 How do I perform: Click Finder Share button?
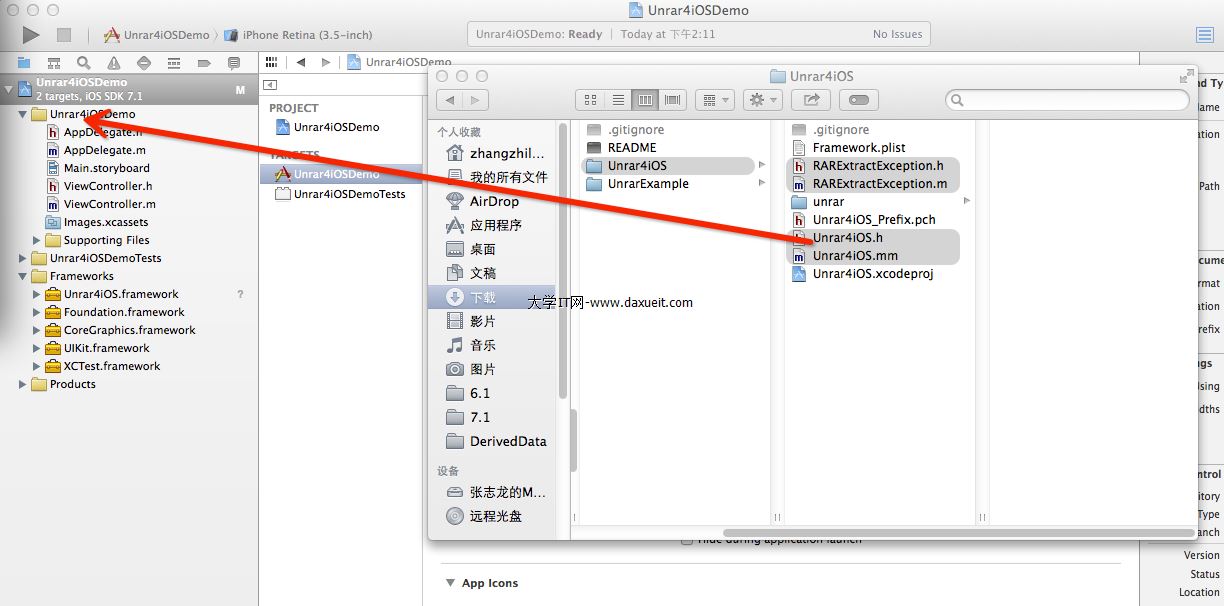[811, 99]
